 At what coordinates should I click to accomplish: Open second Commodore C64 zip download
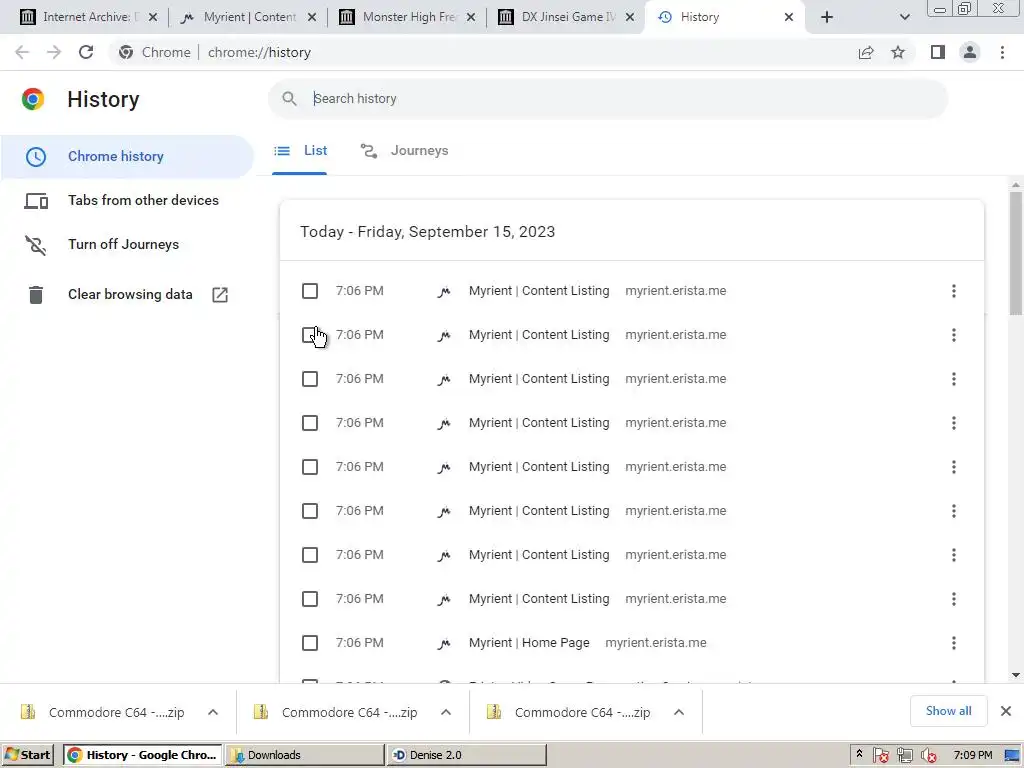[336, 712]
